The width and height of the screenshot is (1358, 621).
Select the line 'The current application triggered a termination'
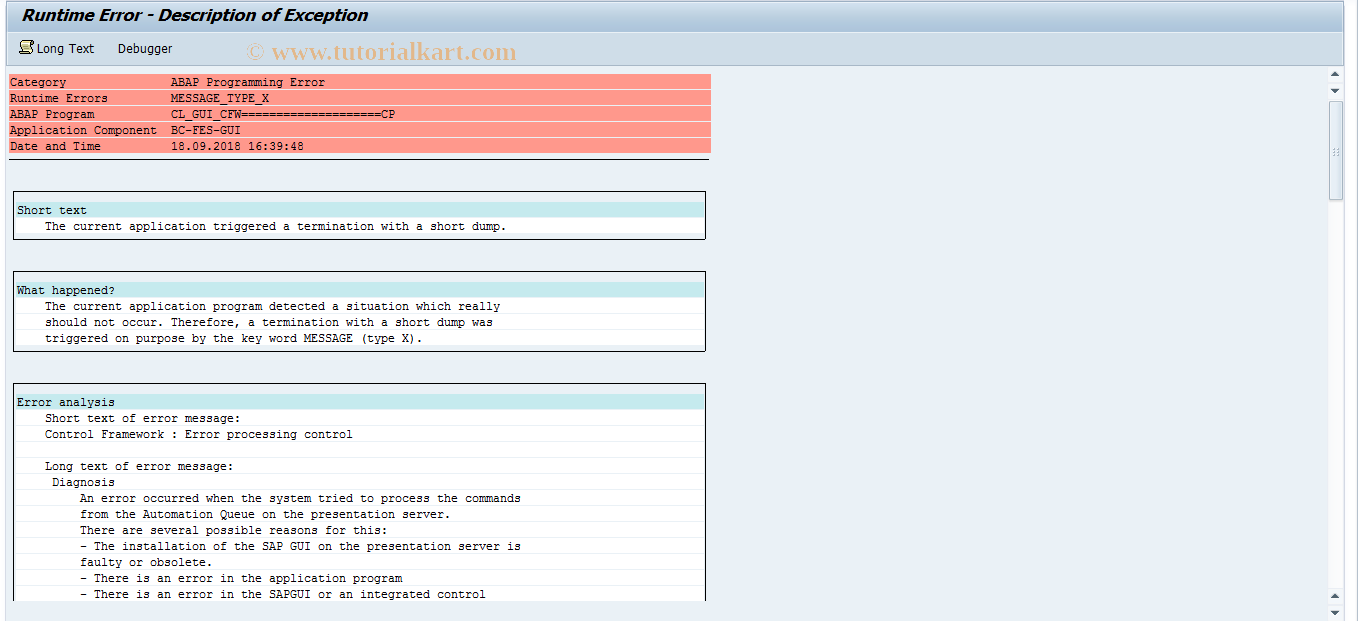click(x=276, y=226)
